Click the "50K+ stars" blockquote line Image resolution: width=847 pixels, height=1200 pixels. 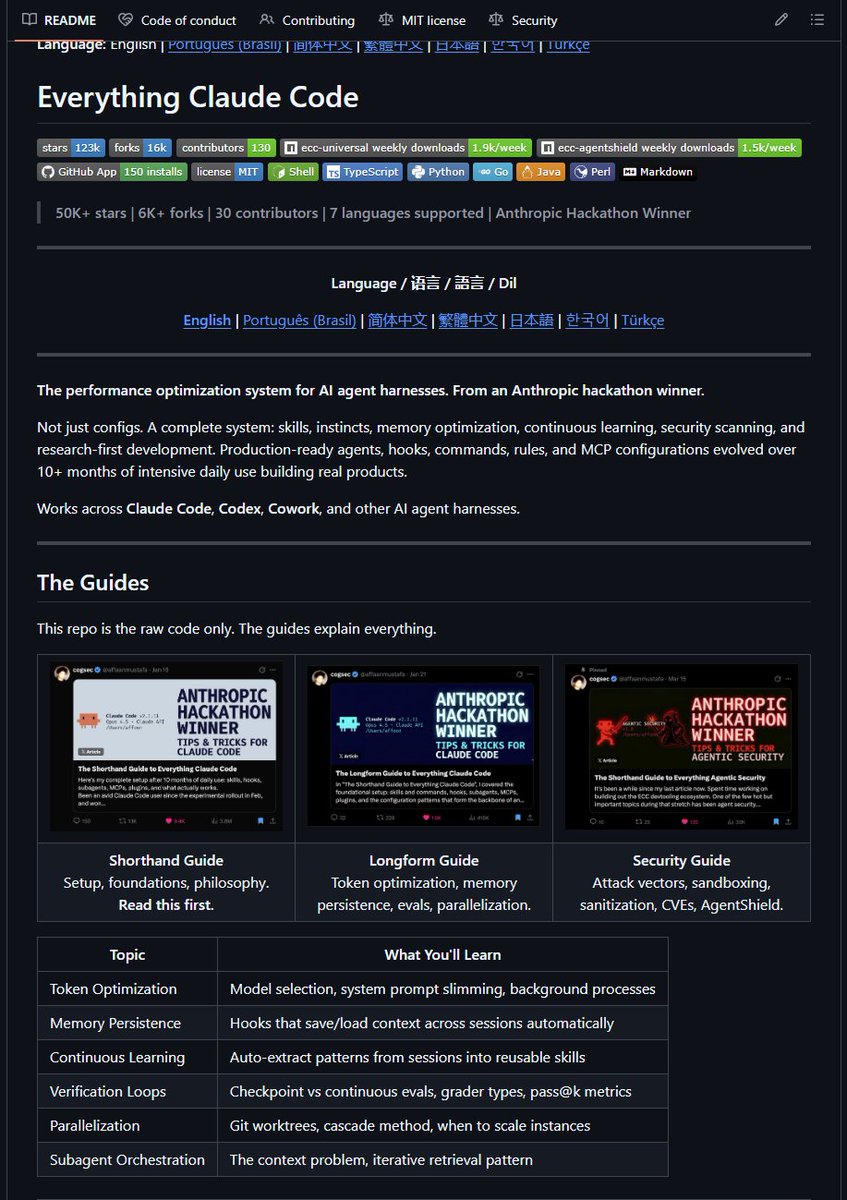(373, 212)
